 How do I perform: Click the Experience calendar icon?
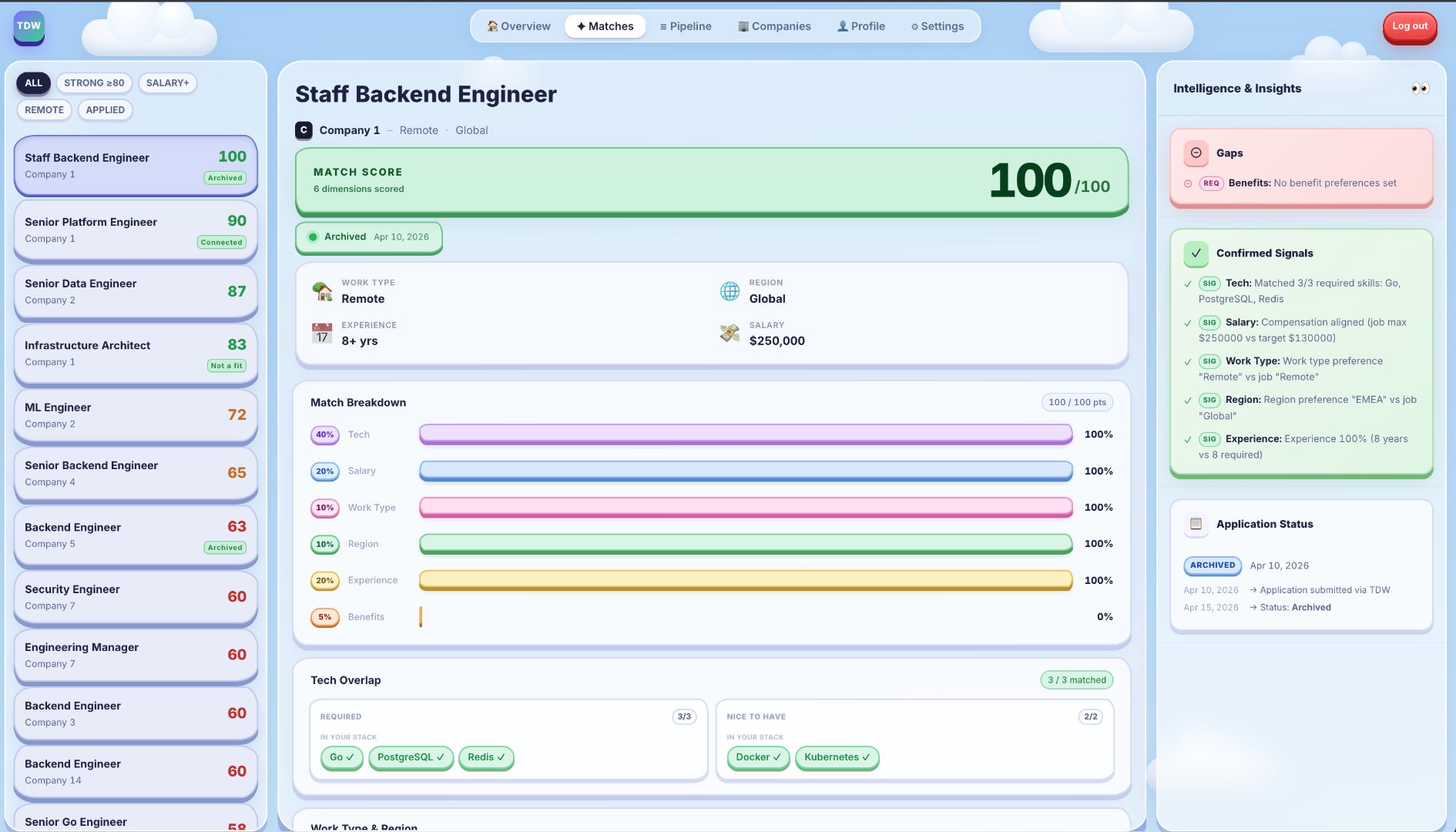[x=322, y=334]
